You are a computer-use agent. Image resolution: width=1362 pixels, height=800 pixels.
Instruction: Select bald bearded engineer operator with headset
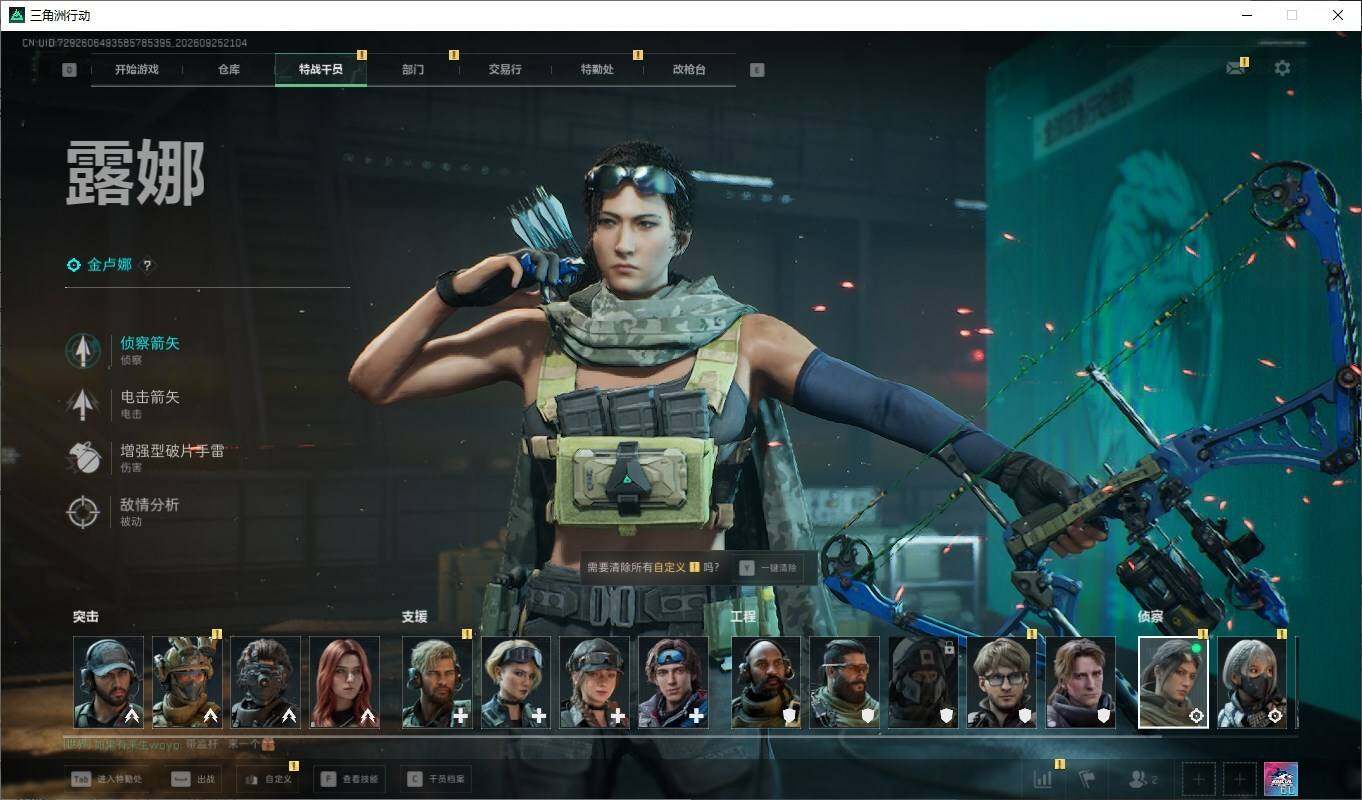766,682
